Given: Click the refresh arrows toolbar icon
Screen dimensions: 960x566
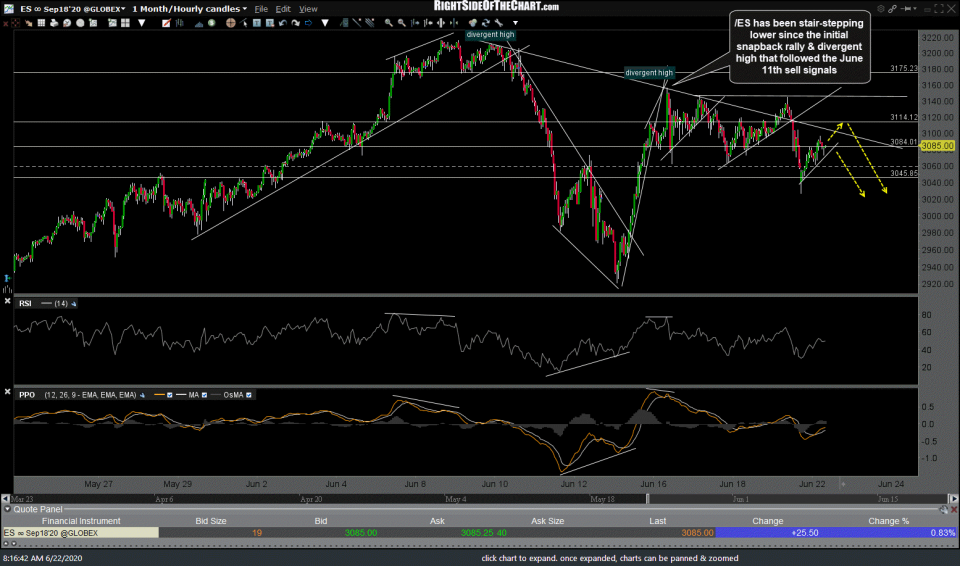Looking at the screenshot, I should click(486, 23).
